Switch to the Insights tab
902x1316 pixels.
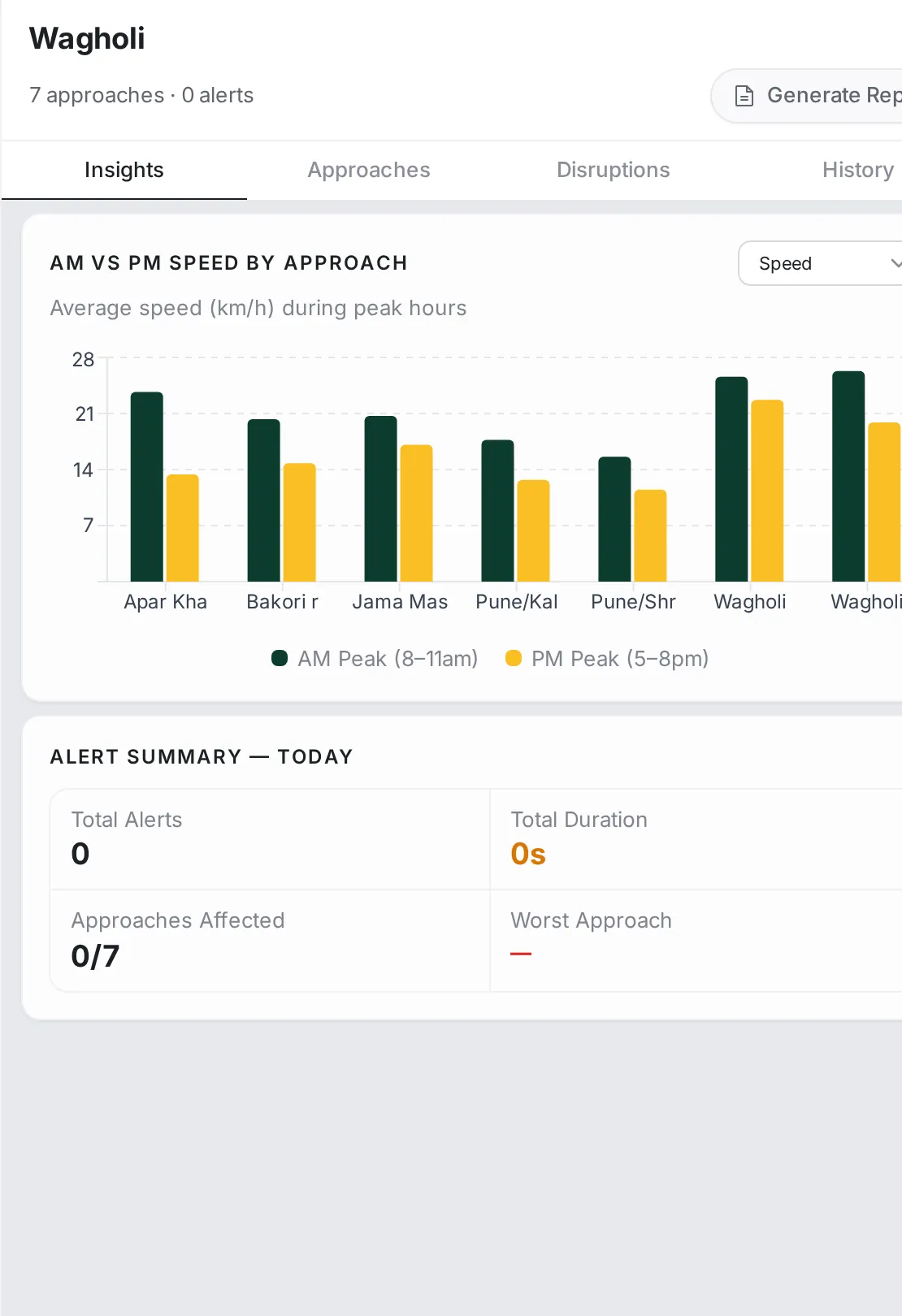[124, 170]
